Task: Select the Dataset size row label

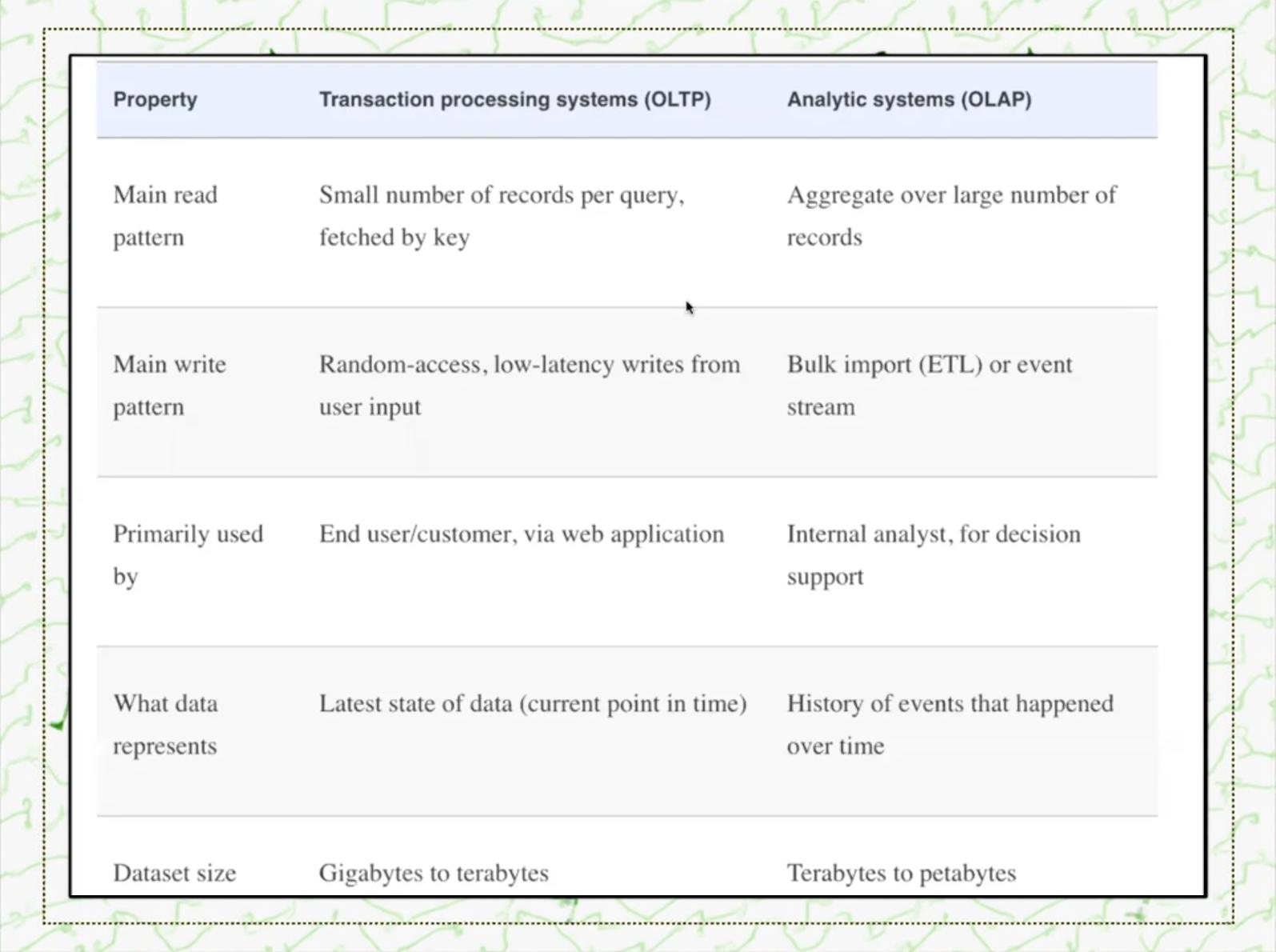Action: tap(174, 873)
